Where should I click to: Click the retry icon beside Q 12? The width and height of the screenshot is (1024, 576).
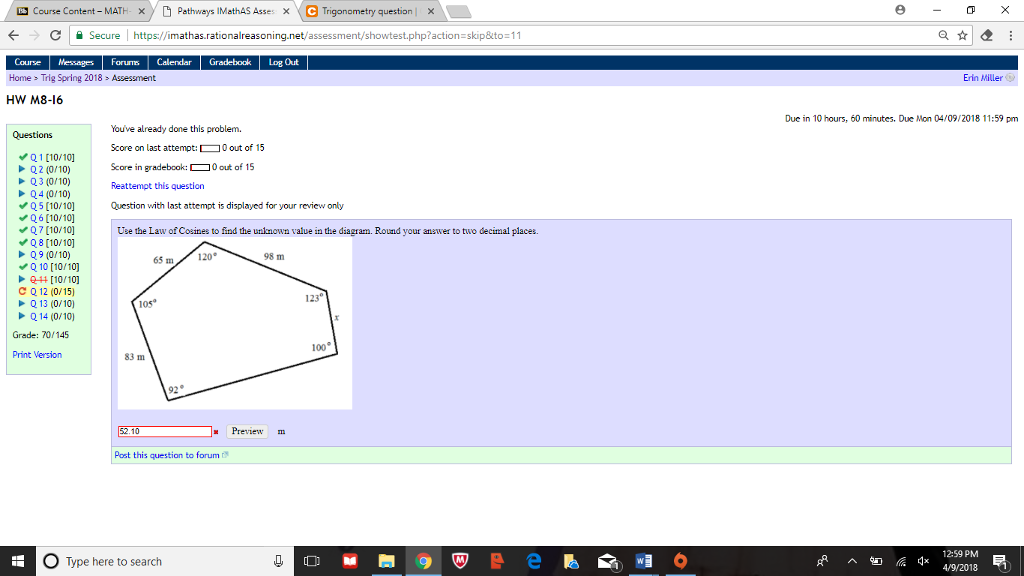click(22, 291)
